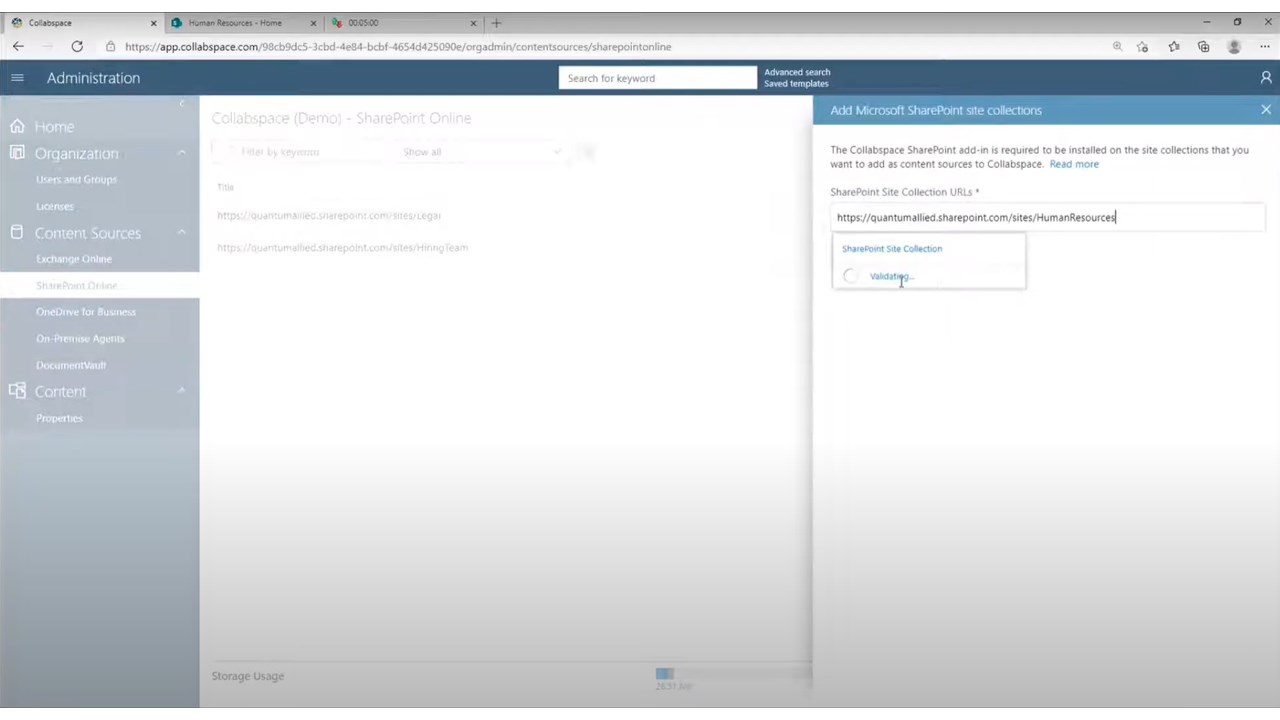Close the Add Microsoft SharePoint site collections panel
The image size is (1280, 720).
click(1266, 110)
